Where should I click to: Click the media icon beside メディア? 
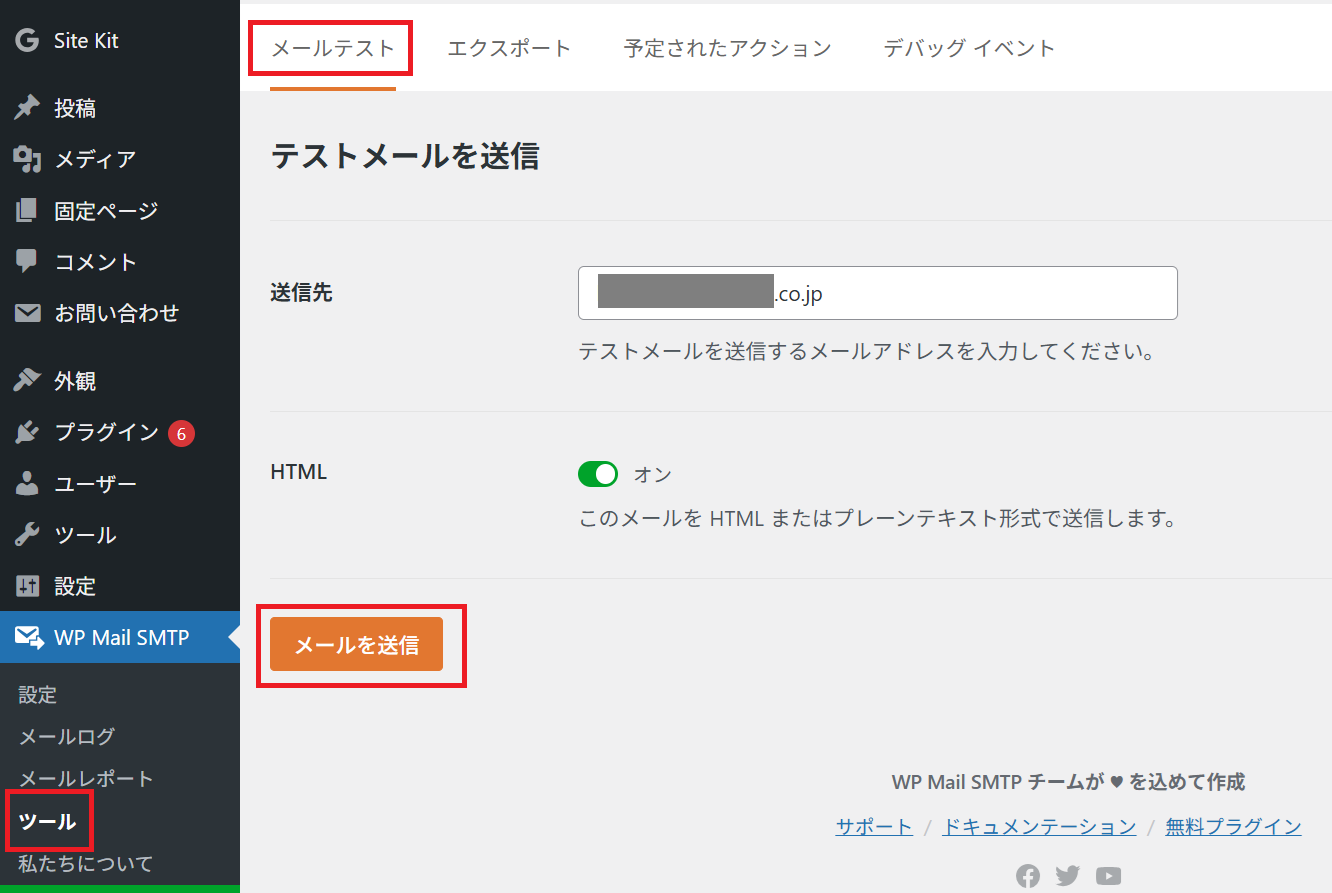click(x=27, y=159)
